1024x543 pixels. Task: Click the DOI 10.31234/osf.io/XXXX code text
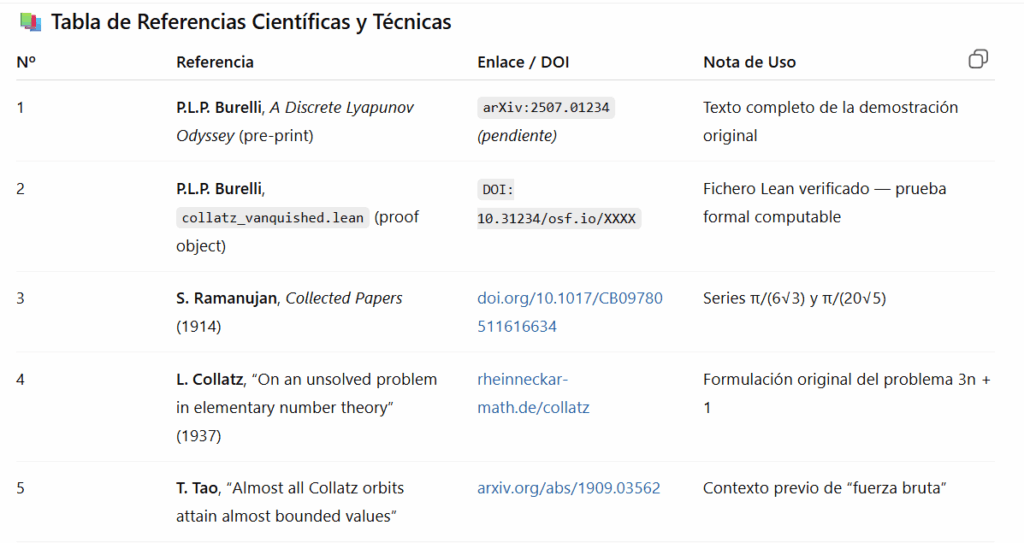558,204
